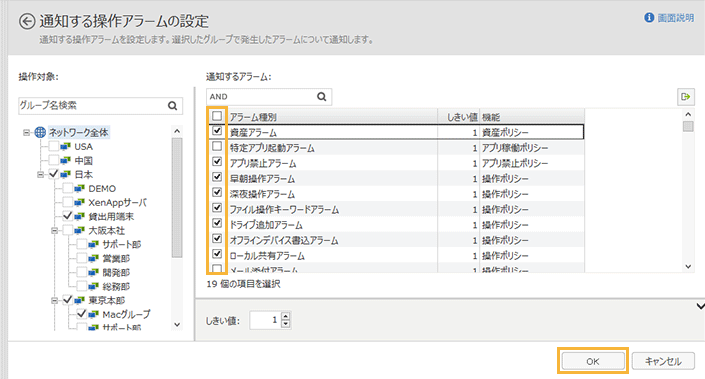Collapse the 東京本部 tree node
705x379 pixels.
pos(54,300)
